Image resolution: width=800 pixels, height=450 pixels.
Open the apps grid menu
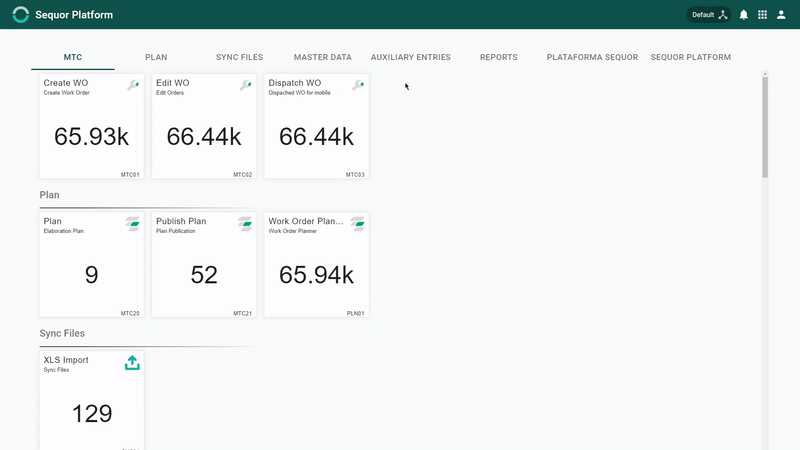(762, 15)
